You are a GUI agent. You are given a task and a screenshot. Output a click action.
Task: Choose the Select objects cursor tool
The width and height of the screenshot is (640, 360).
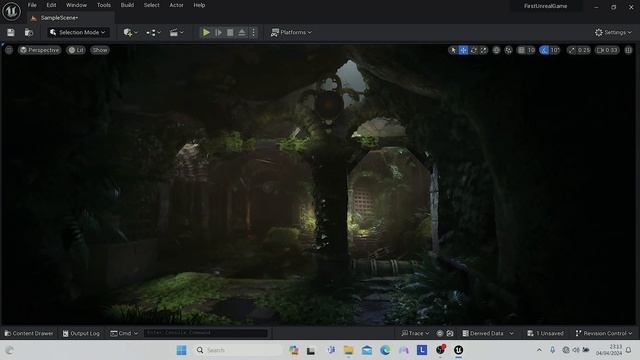click(453, 50)
